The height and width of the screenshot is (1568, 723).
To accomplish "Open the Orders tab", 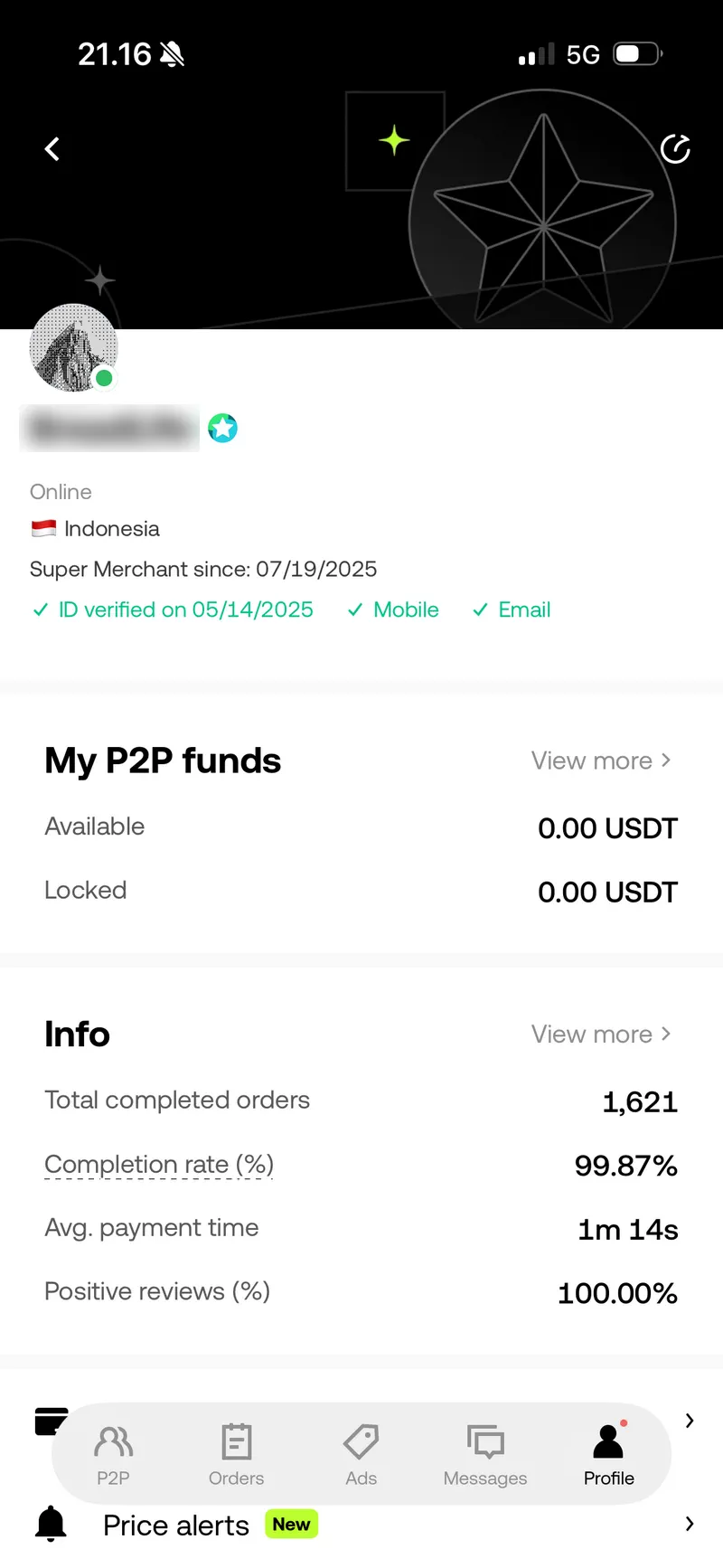I will pos(236,1454).
